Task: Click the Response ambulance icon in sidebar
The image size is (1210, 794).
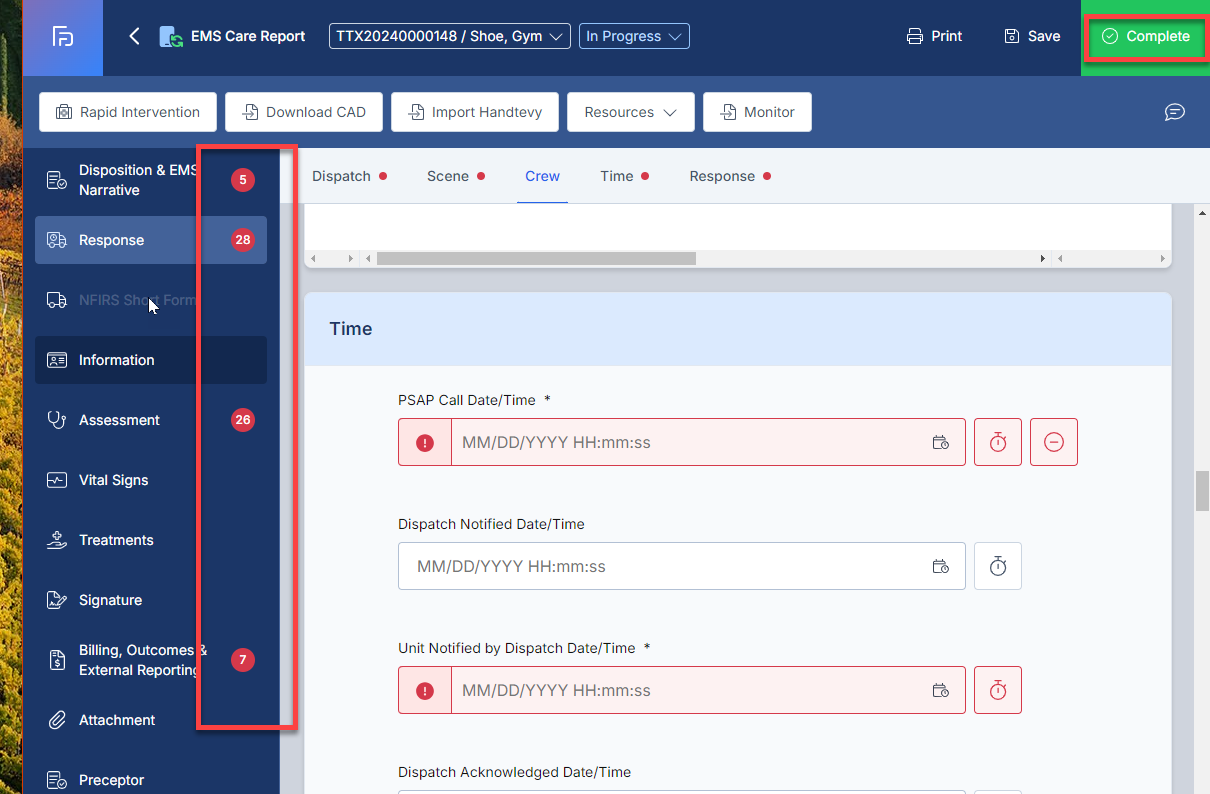Action: coord(57,240)
